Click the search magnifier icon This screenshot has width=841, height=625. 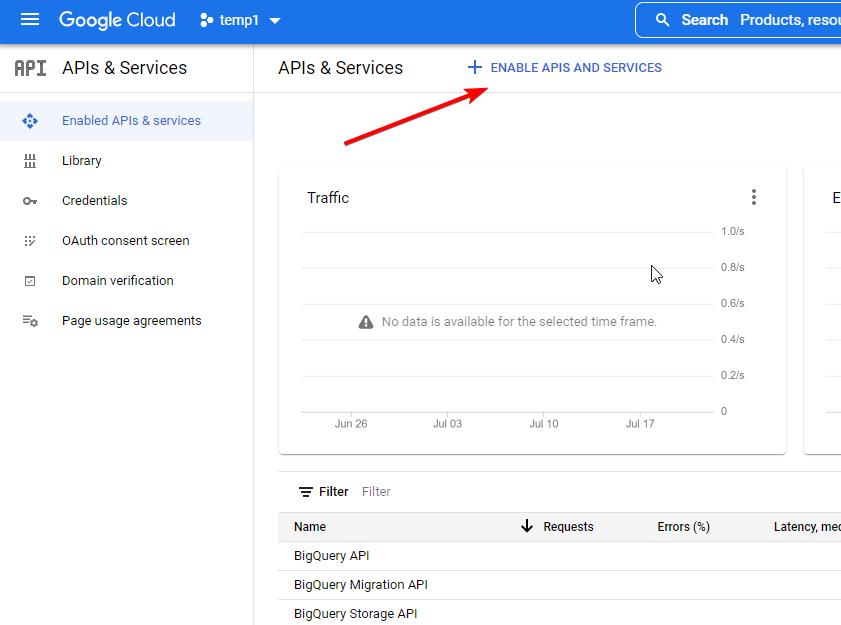(662, 20)
